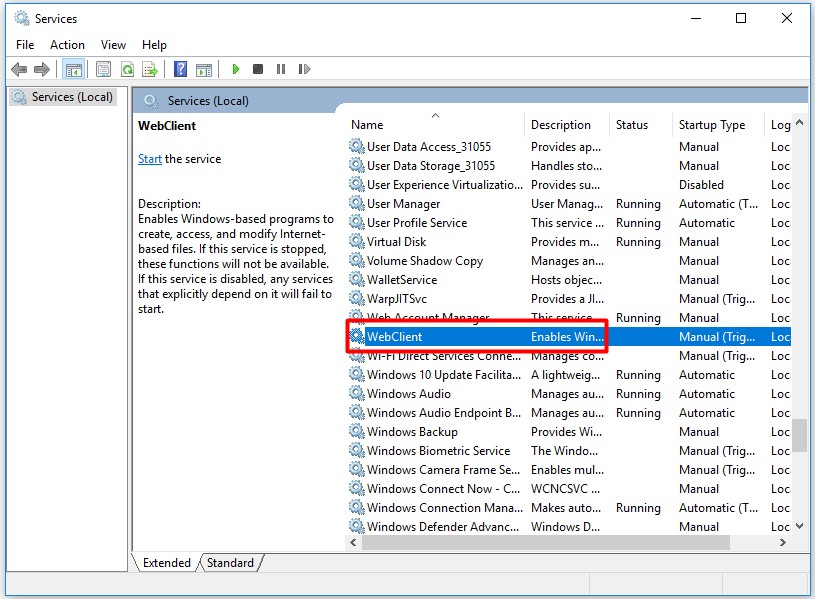Click the gear icon beside Virtual Disk
The image size is (815, 599).
(x=357, y=241)
